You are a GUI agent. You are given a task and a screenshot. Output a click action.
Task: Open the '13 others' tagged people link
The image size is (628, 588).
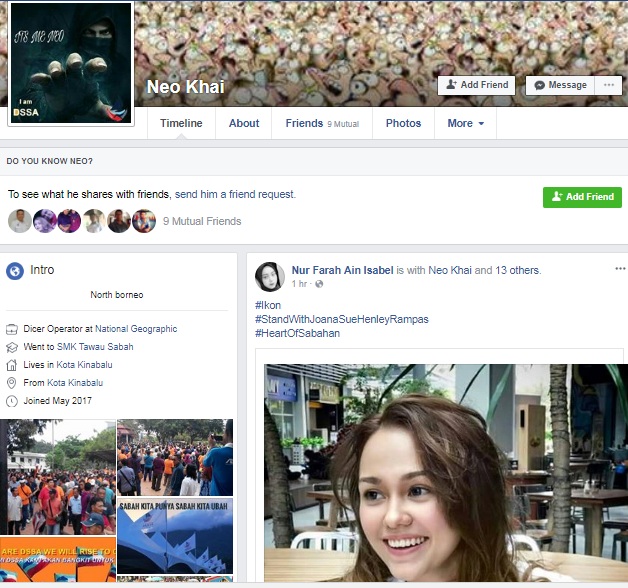[517, 270]
